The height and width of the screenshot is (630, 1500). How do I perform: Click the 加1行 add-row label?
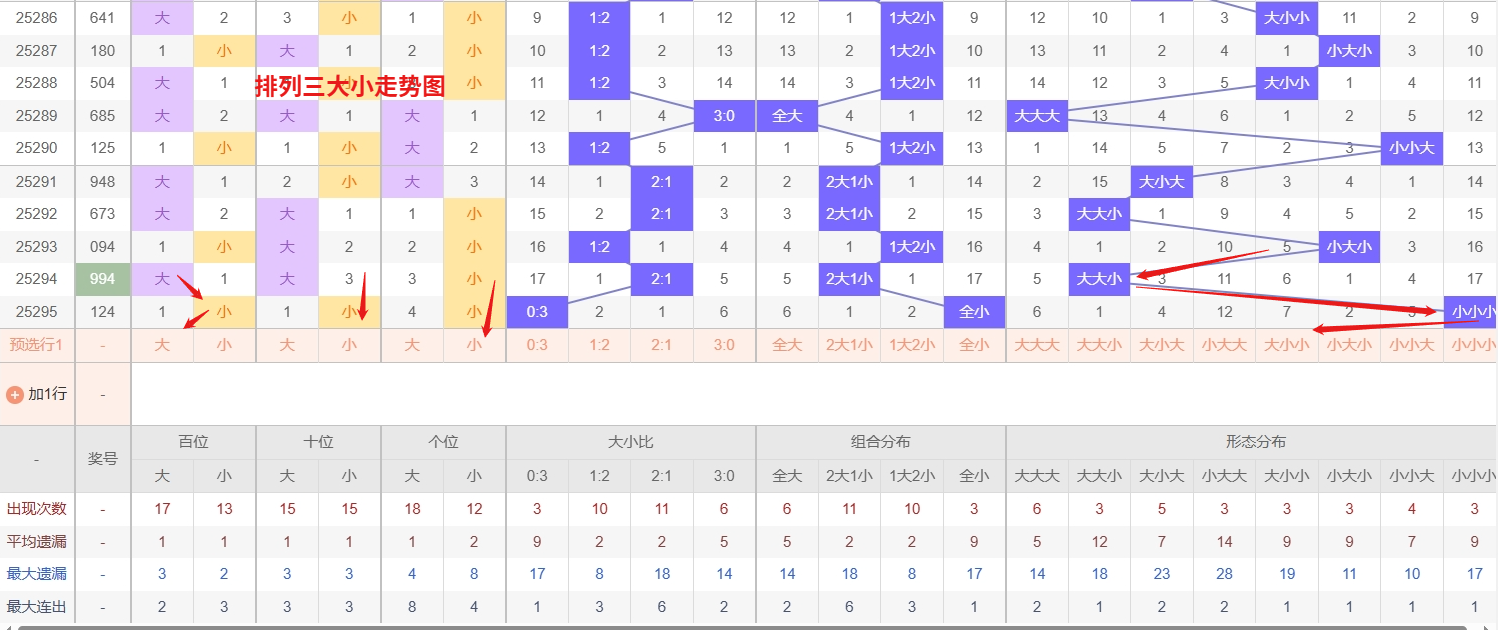pos(47,394)
